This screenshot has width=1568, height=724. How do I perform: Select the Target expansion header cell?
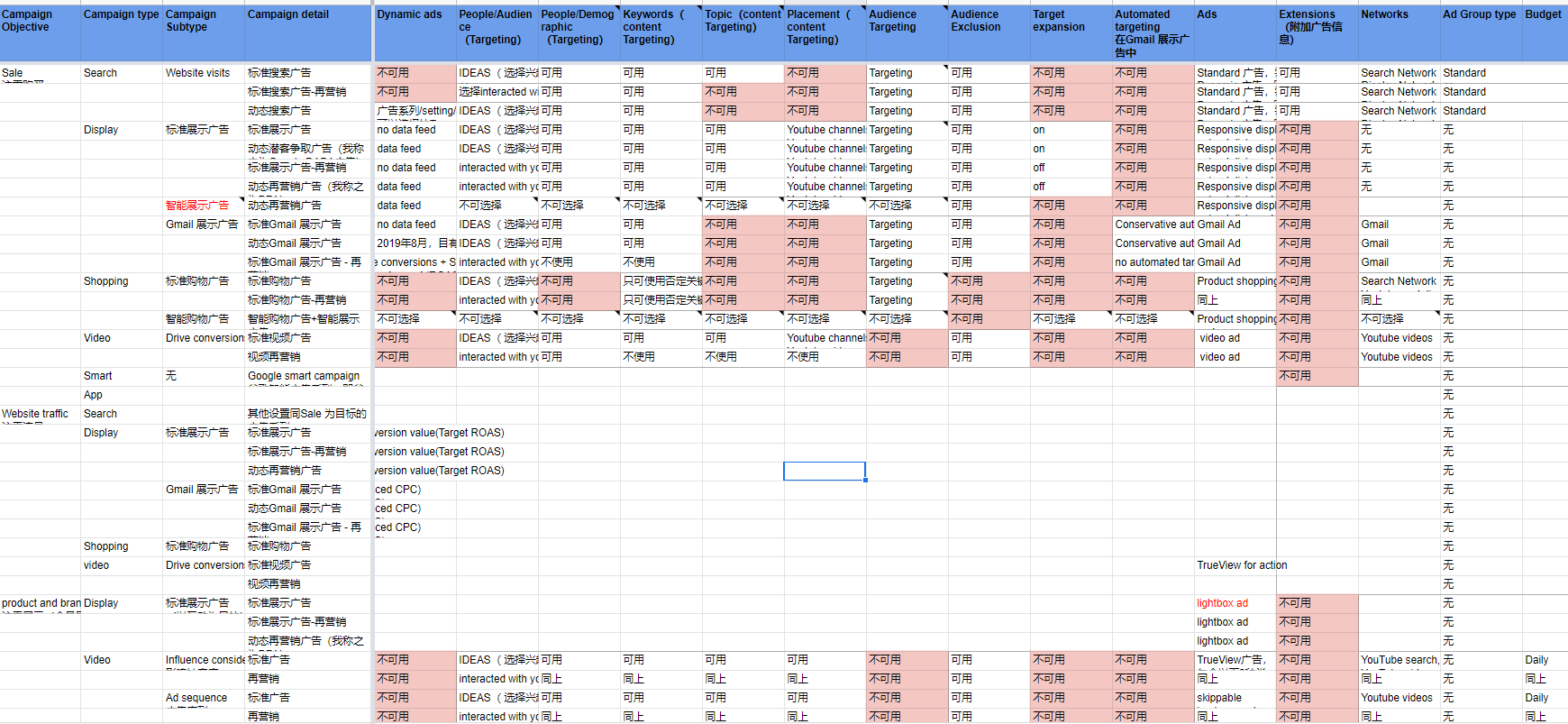[x=1071, y=32]
